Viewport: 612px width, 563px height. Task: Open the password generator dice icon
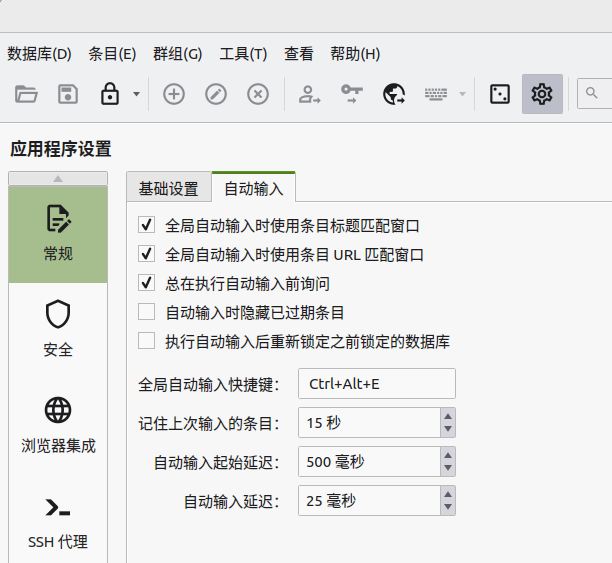click(500, 94)
